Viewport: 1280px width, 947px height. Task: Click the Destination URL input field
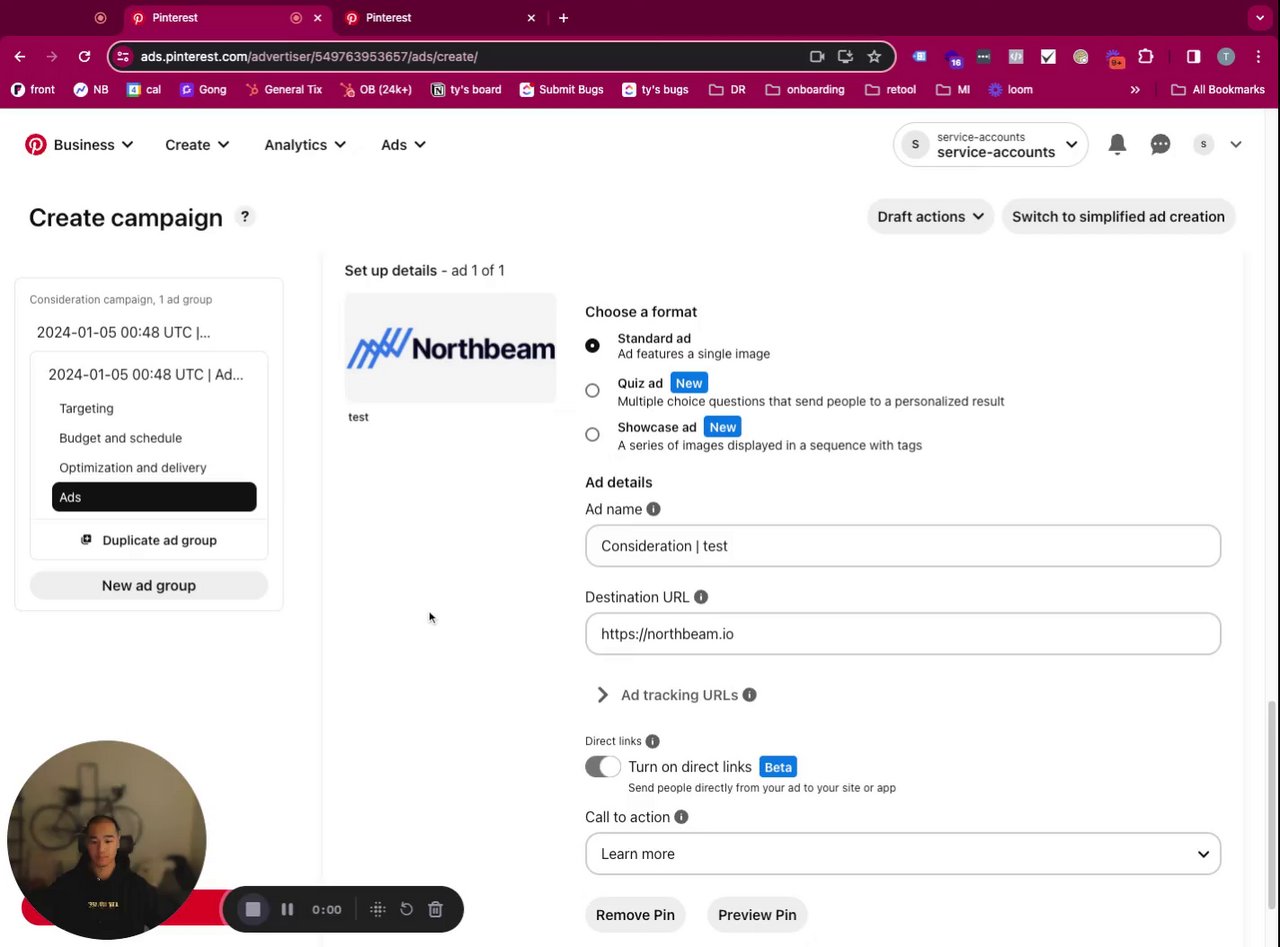[903, 634]
